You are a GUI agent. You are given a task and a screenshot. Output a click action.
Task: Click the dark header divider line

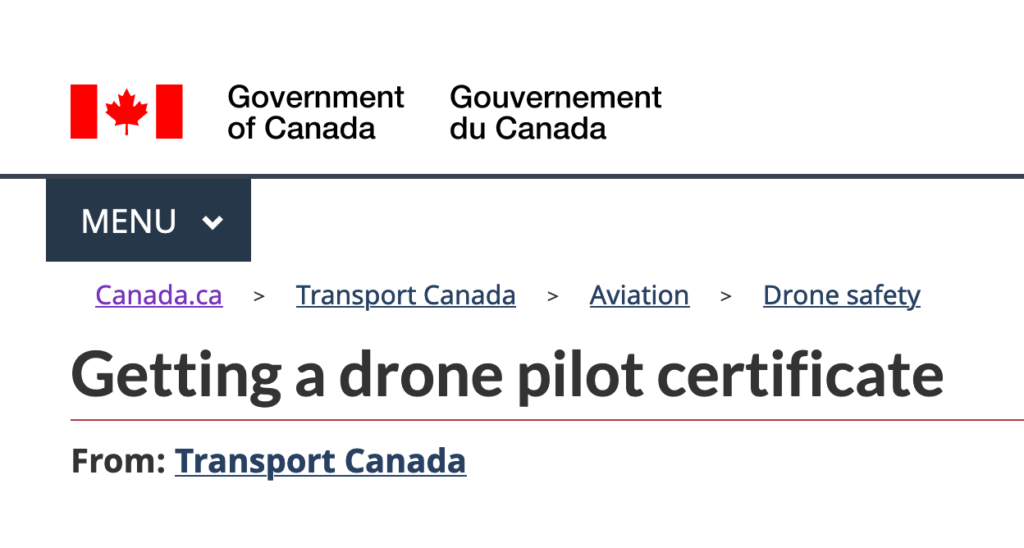click(640, 176)
